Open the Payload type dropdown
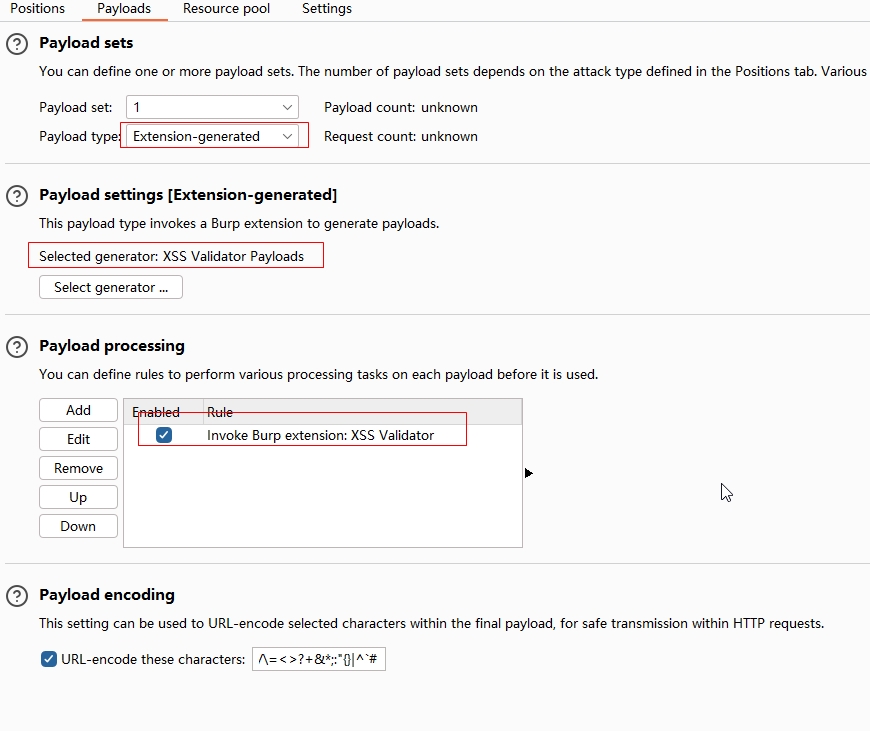 point(212,136)
